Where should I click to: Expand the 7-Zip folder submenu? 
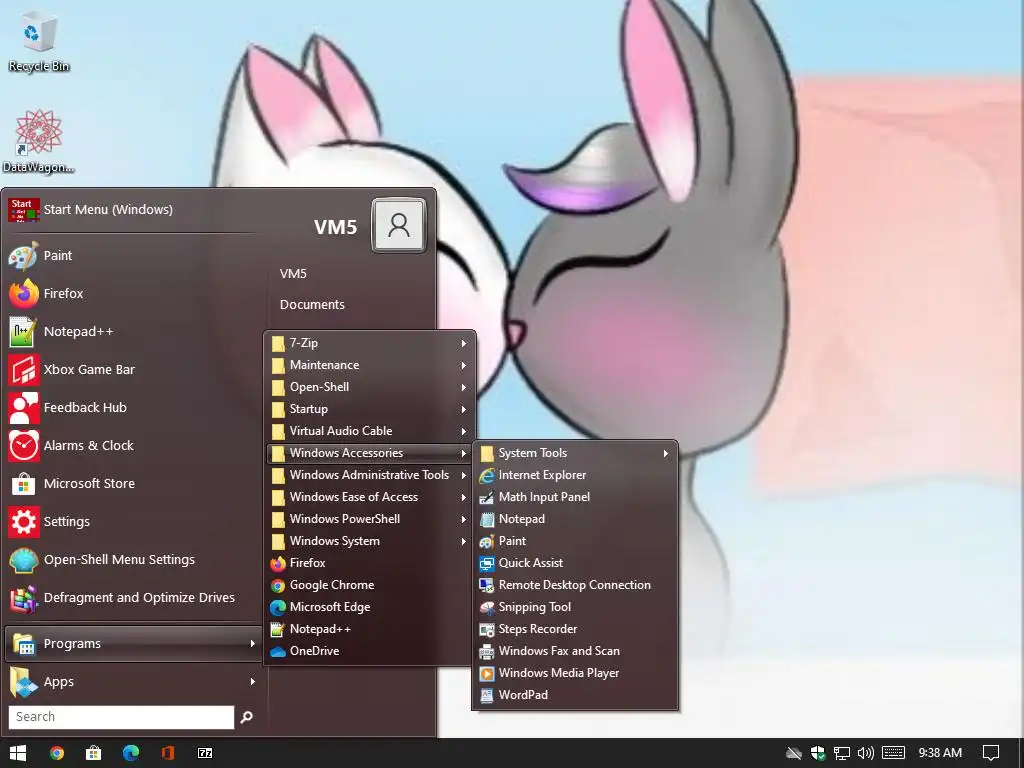point(369,343)
